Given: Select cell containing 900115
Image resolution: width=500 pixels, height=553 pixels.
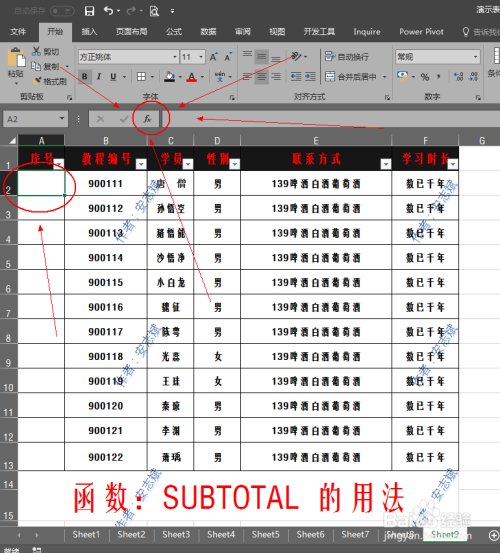Looking at the screenshot, I should click(x=106, y=282).
